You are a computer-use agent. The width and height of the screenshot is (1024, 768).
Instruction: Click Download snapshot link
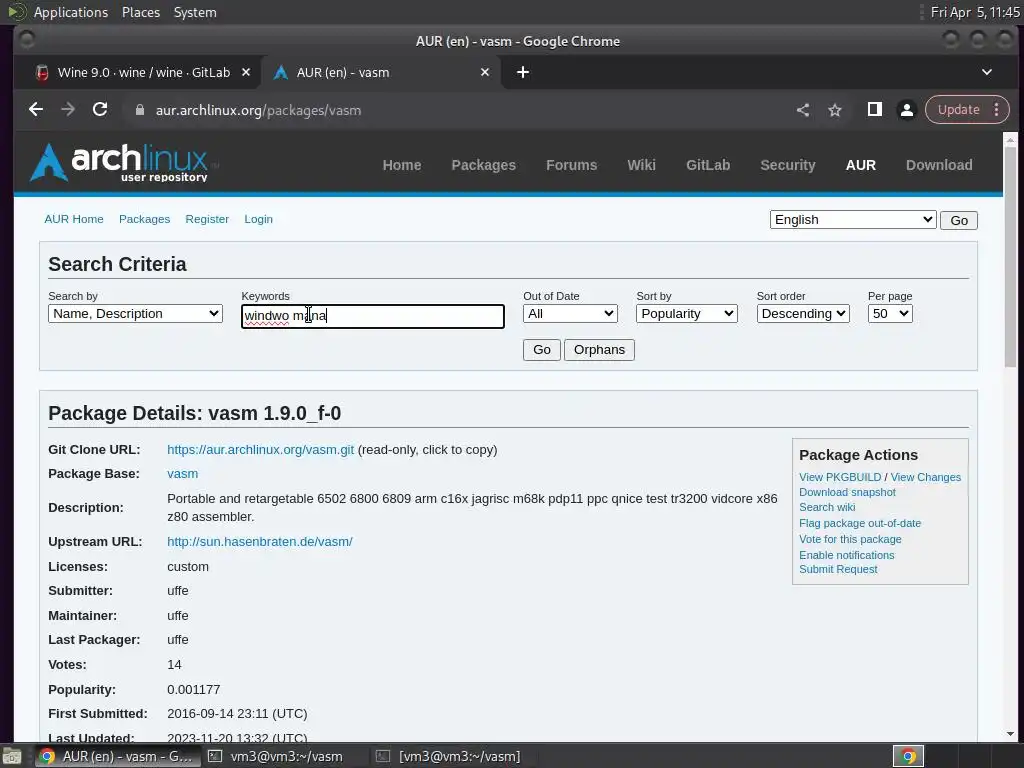847,492
